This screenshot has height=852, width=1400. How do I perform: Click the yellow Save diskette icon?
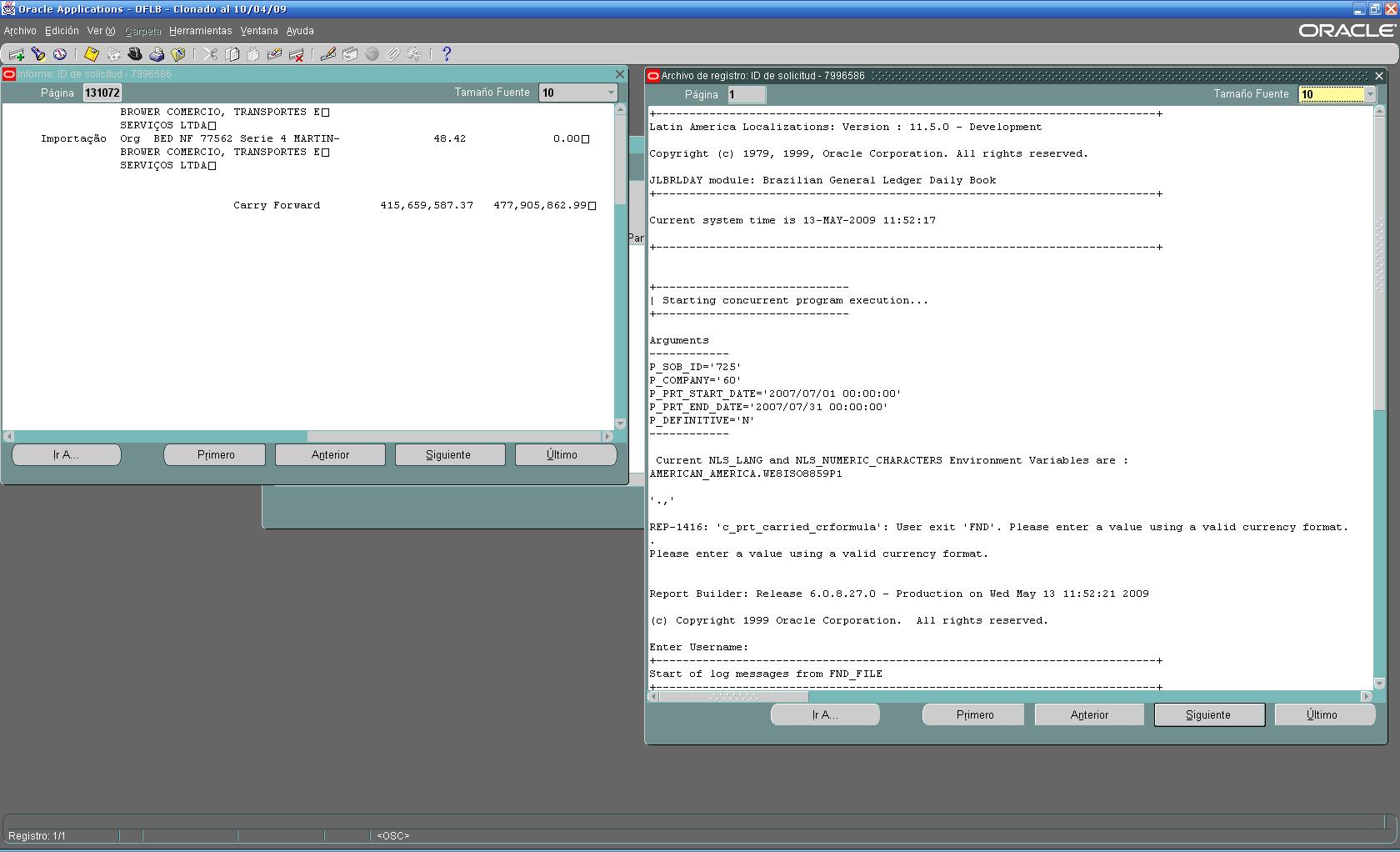92,55
